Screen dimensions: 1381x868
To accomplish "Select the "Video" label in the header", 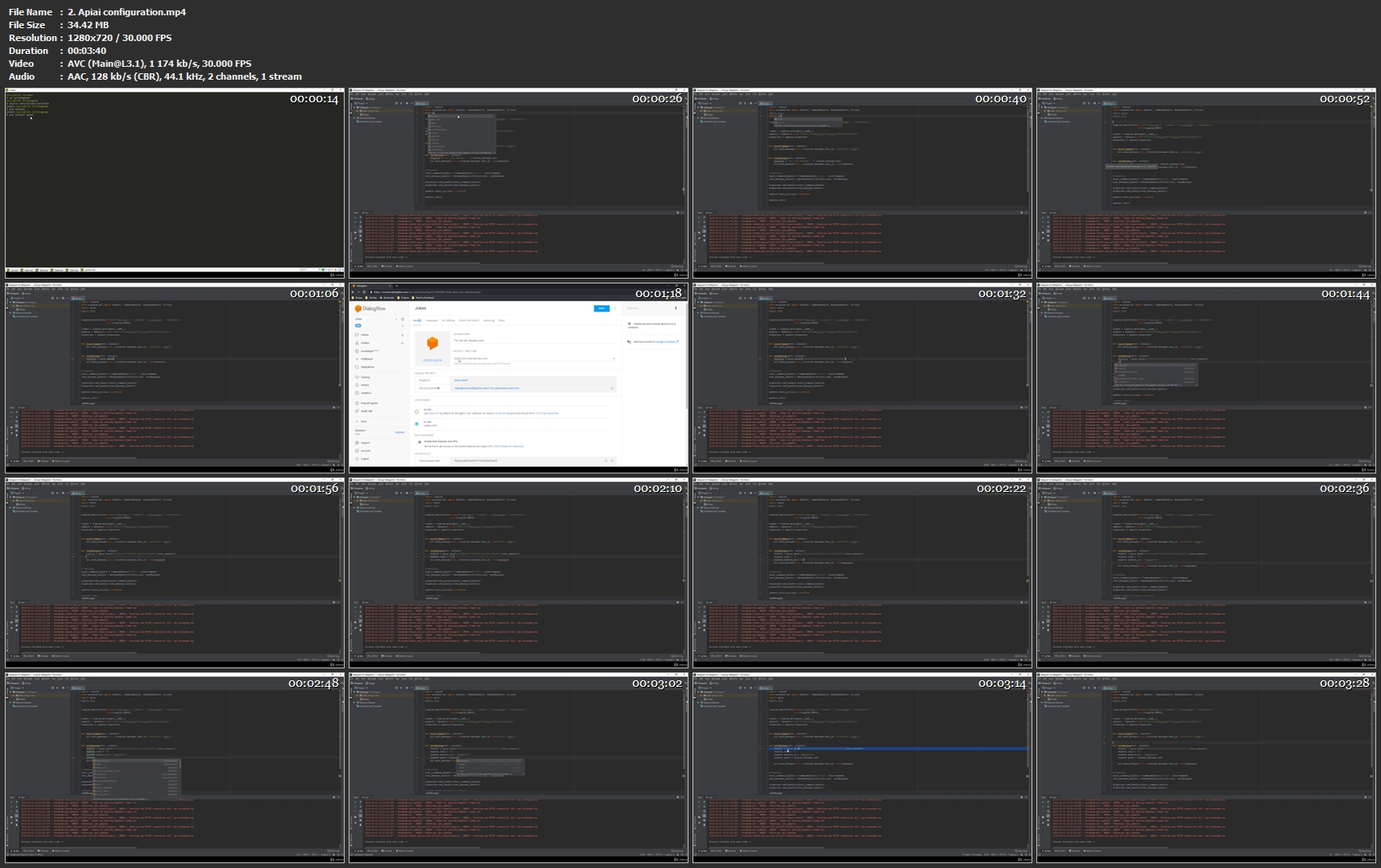I will [22, 64].
